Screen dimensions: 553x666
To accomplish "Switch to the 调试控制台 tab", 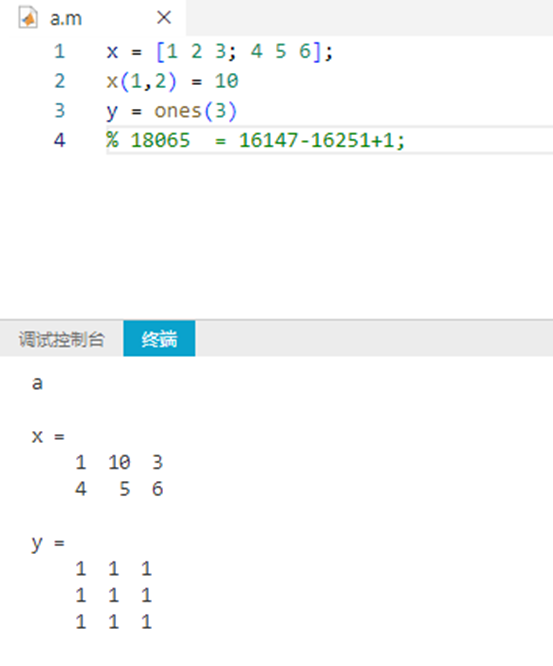I will (62, 339).
